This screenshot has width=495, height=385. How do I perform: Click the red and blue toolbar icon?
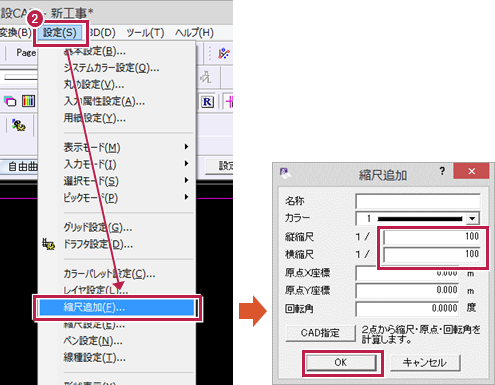[224, 53]
